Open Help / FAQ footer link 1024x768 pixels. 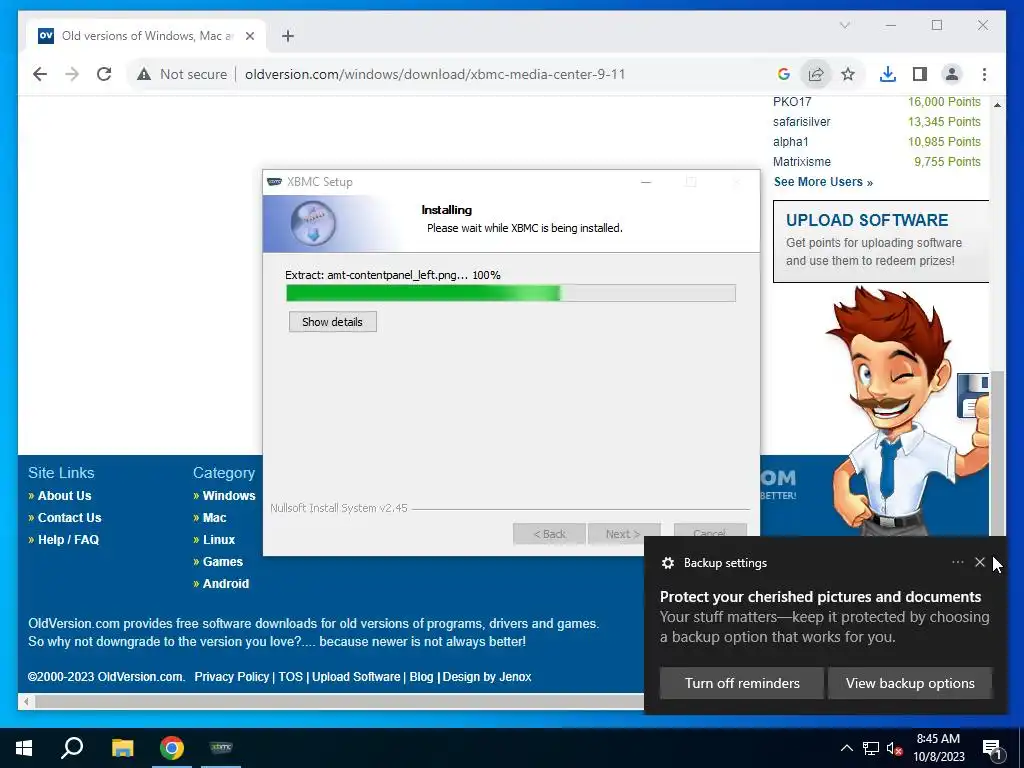tap(68, 540)
